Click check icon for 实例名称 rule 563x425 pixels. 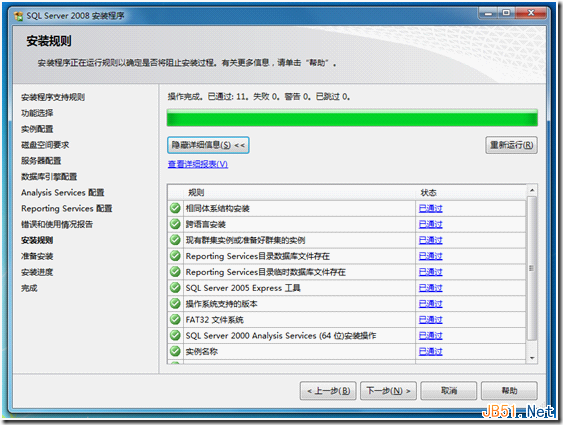[x=175, y=351]
